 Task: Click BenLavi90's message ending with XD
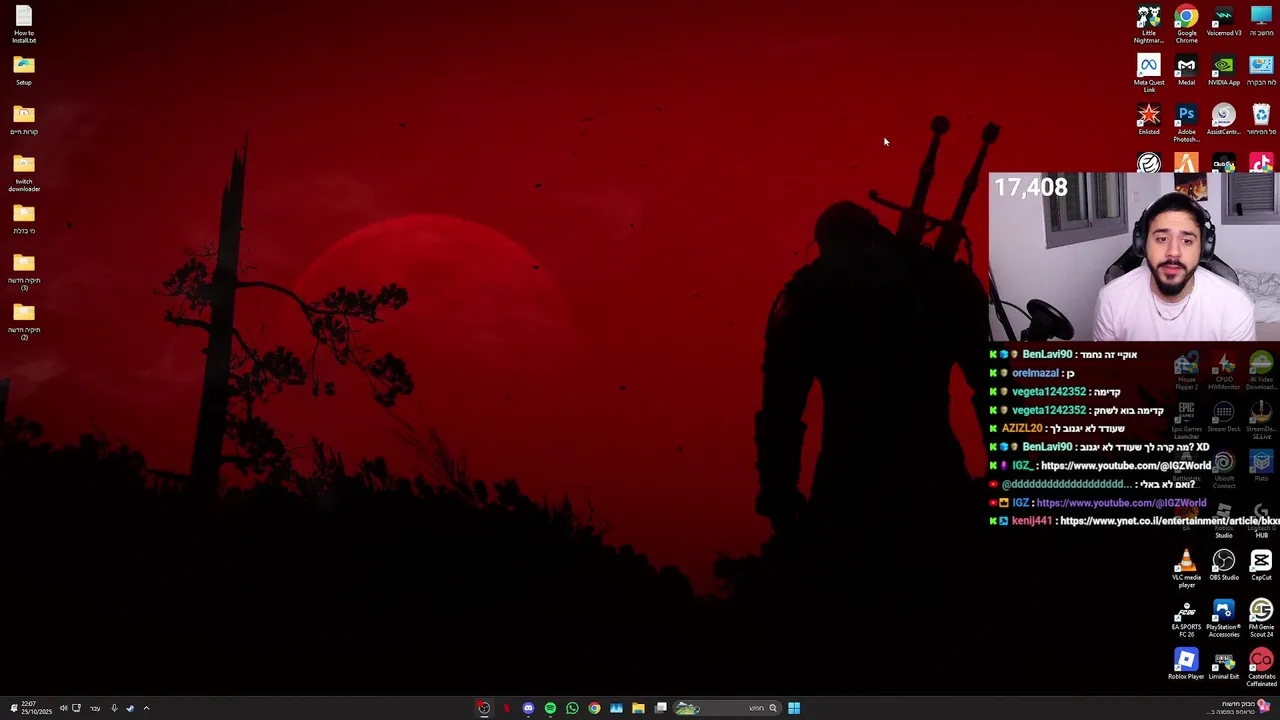1099,447
